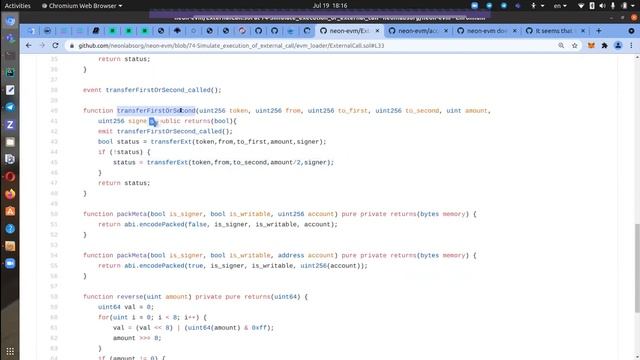Expand the system power menu arrow
Image resolution: width=640 pixels, height=360 pixels.
click(x=633, y=6)
